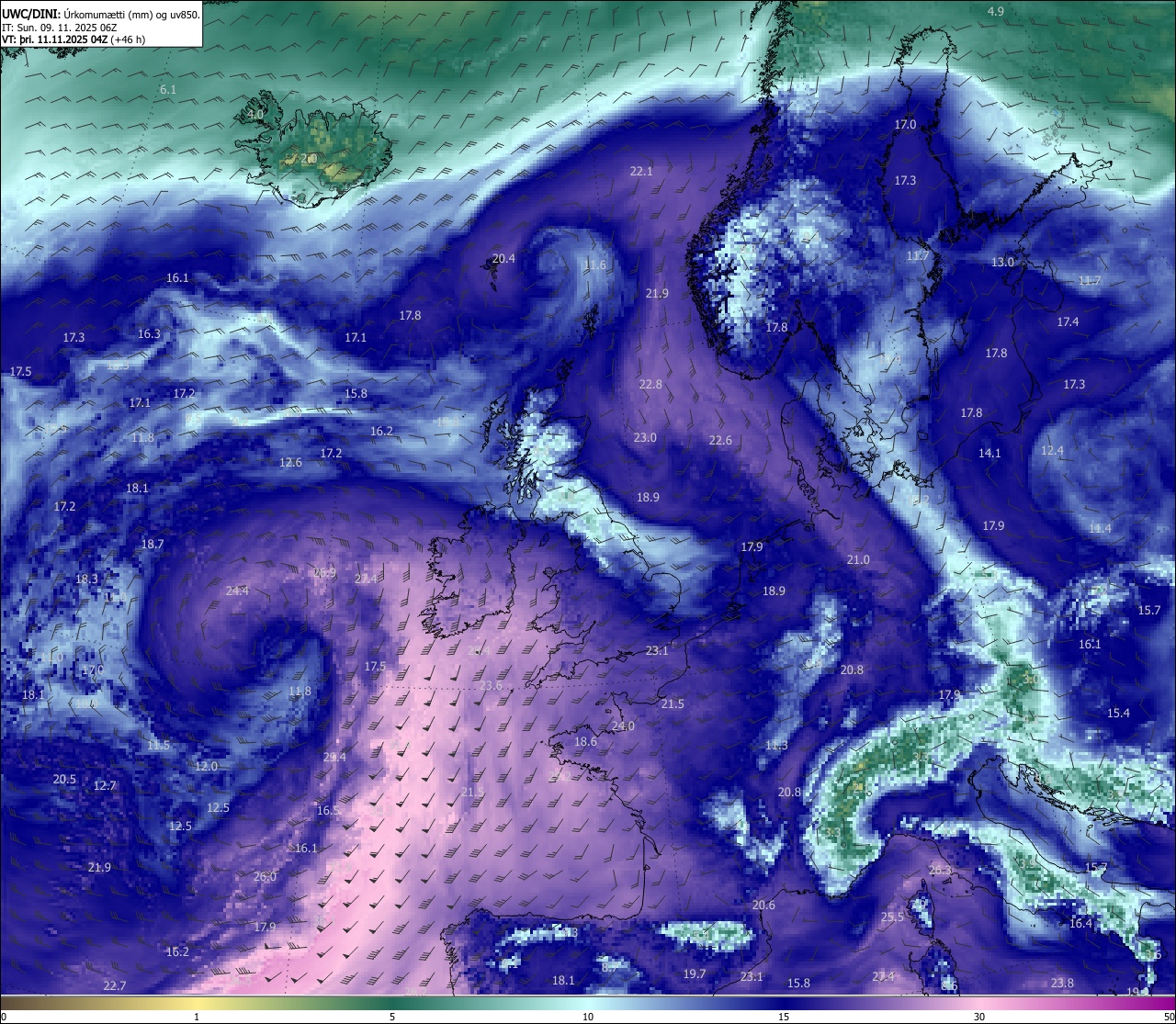The height and width of the screenshot is (1024, 1176).
Task: Click the map value "24.0"
Action: click(623, 726)
